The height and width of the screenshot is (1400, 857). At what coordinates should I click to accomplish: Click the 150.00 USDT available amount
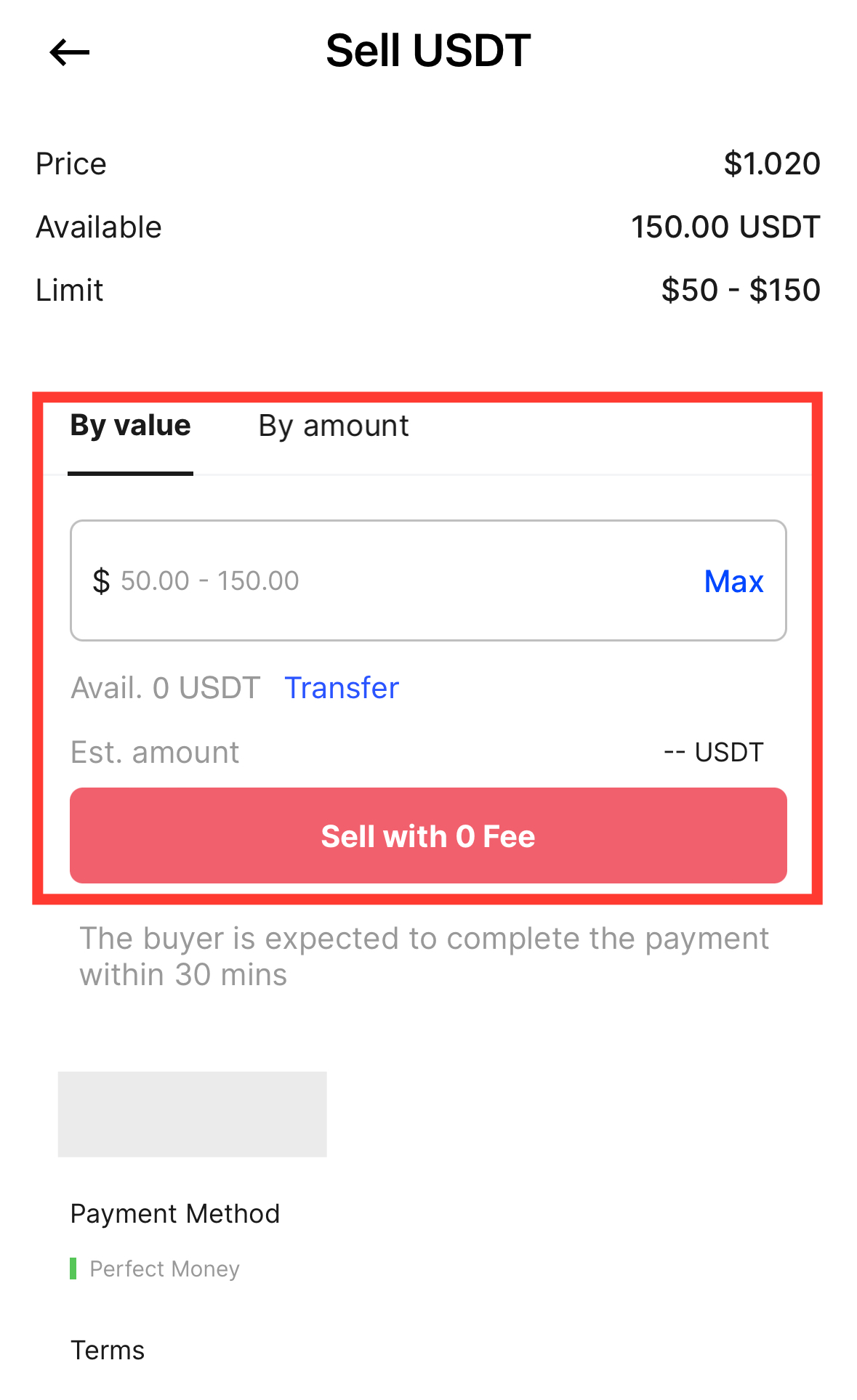coord(725,227)
